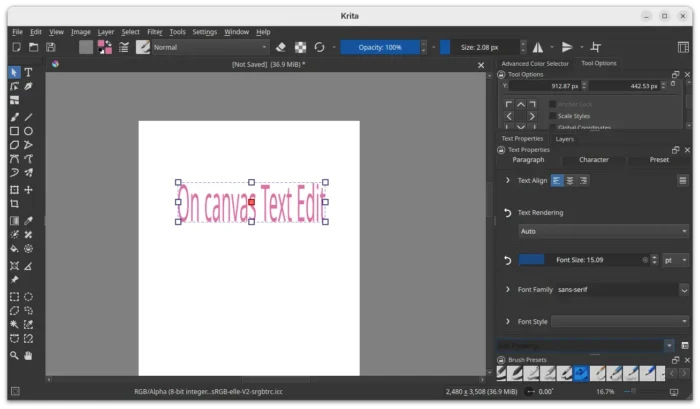Viewport: 700px width, 409px height.
Task: Set text alignment to centered
Action: [570, 181]
